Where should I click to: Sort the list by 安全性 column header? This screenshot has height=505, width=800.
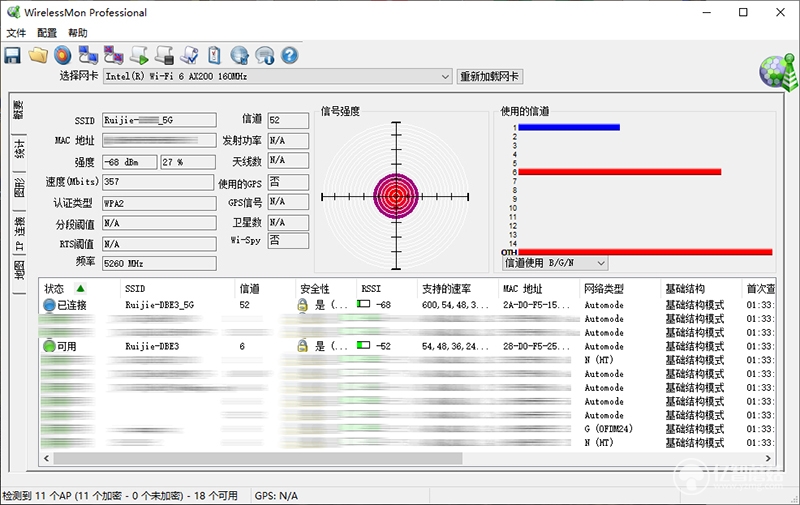click(326, 289)
